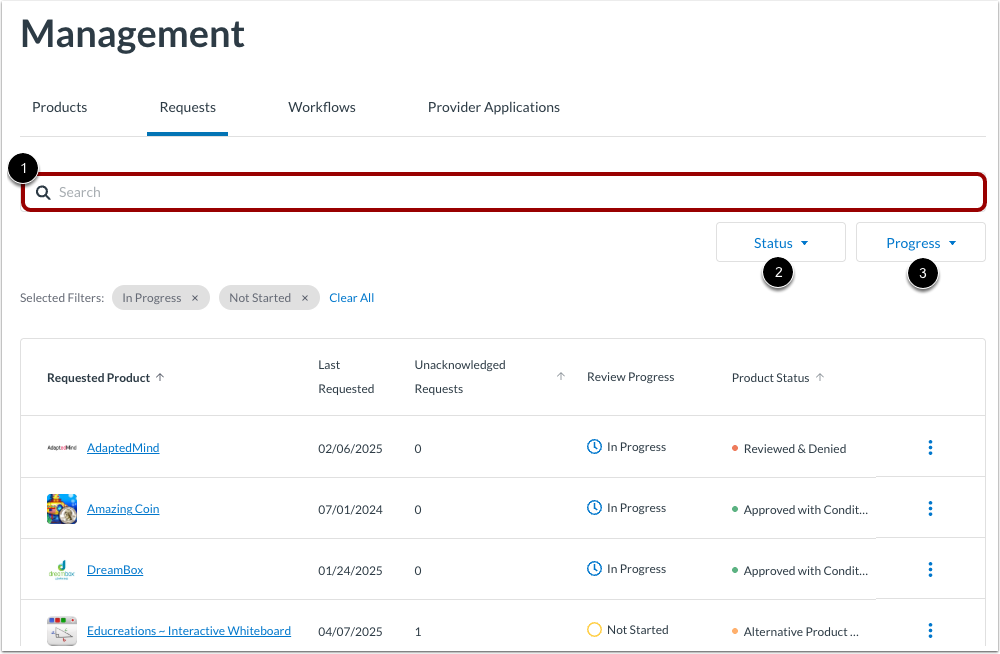
Task: Open the Provider Applications tab
Action: [x=494, y=107]
